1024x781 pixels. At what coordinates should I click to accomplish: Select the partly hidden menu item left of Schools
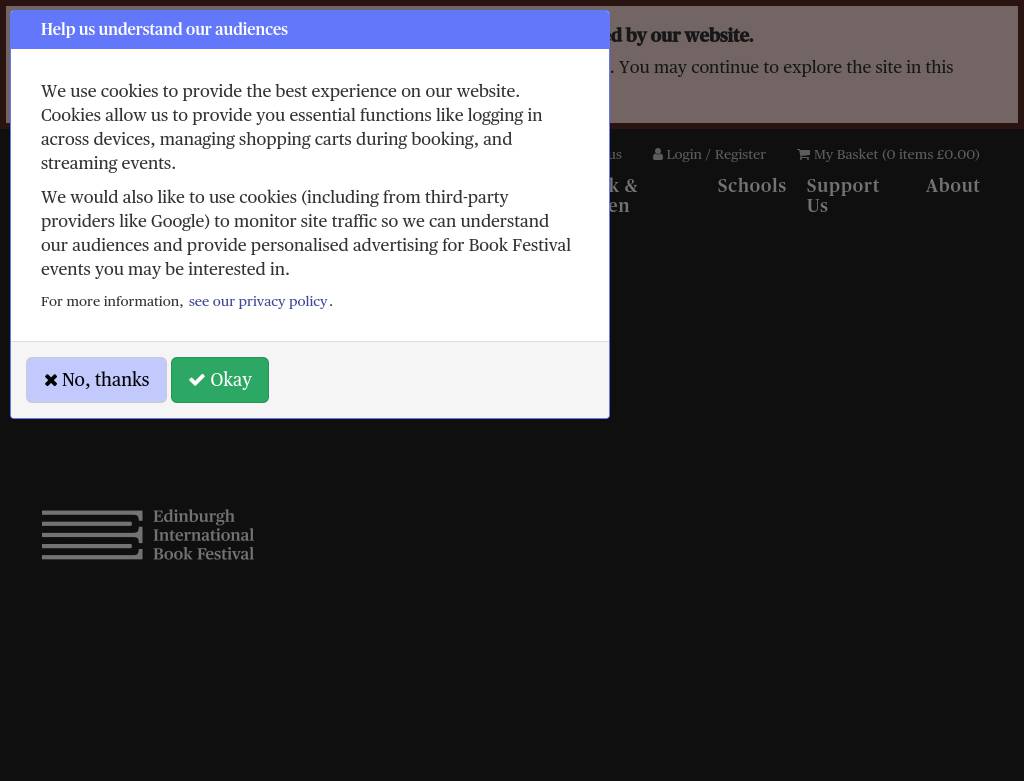pos(622,196)
